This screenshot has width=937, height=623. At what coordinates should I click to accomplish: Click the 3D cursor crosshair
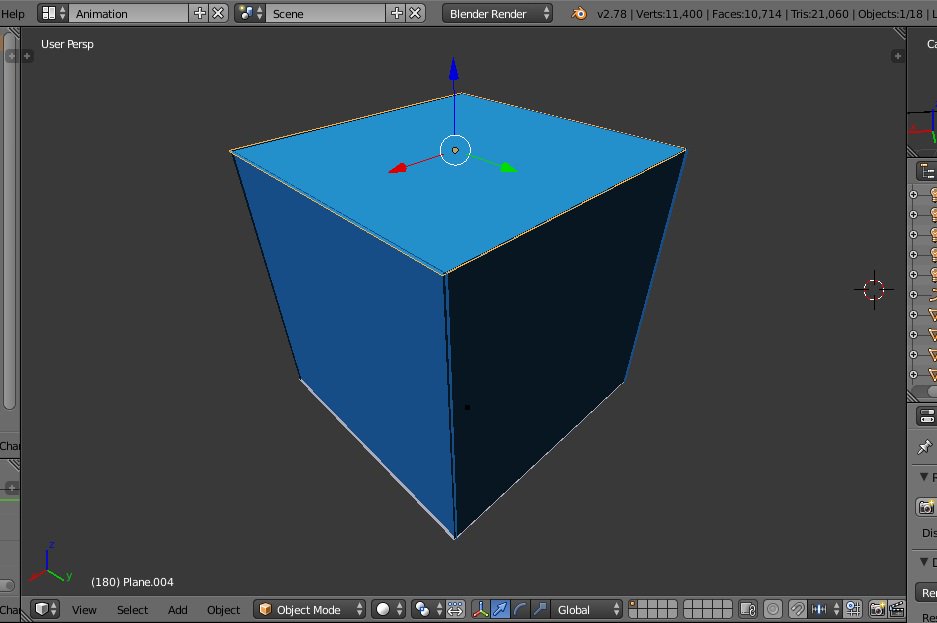[x=874, y=290]
